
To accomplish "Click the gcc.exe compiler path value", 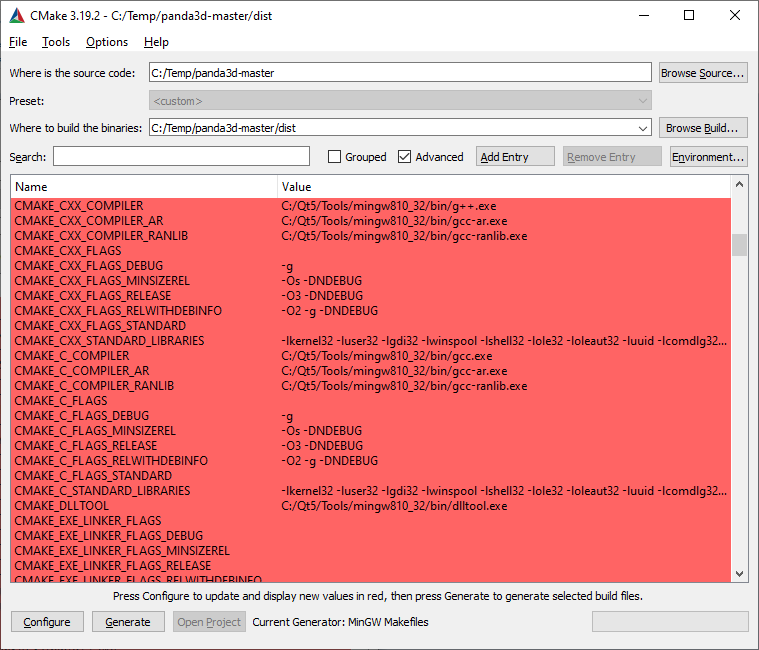I will click(387, 356).
